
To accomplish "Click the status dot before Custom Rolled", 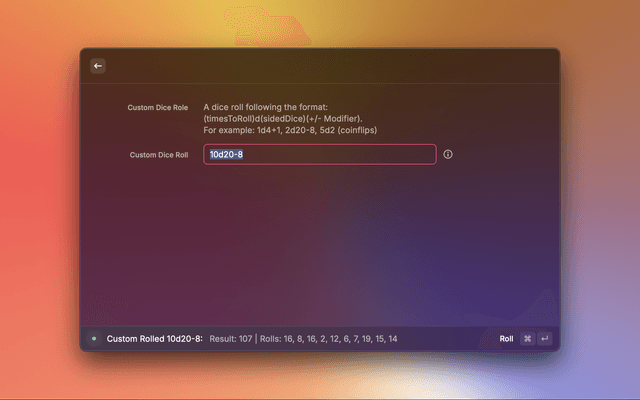I will click(x=94, y=339).
